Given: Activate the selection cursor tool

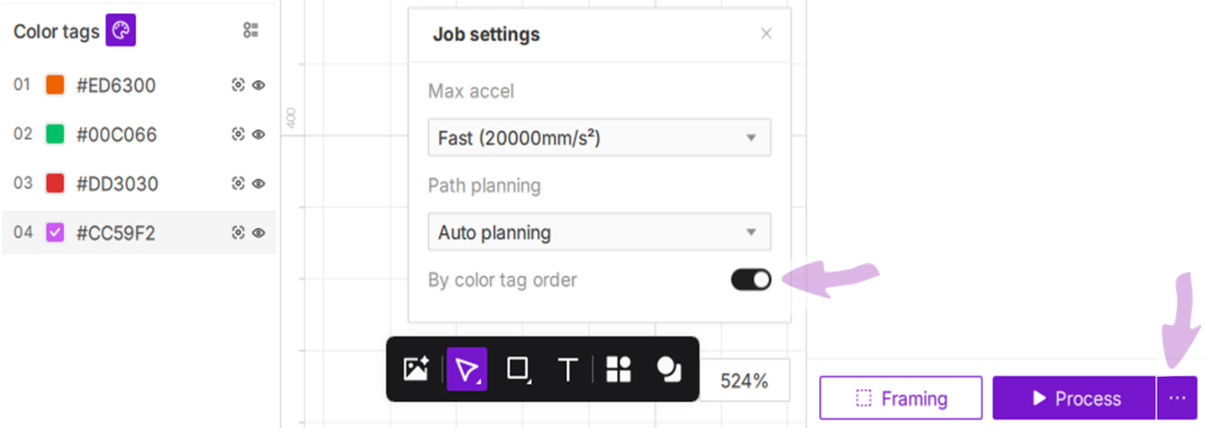Looking at the screenshot, I should coord(467,369).
